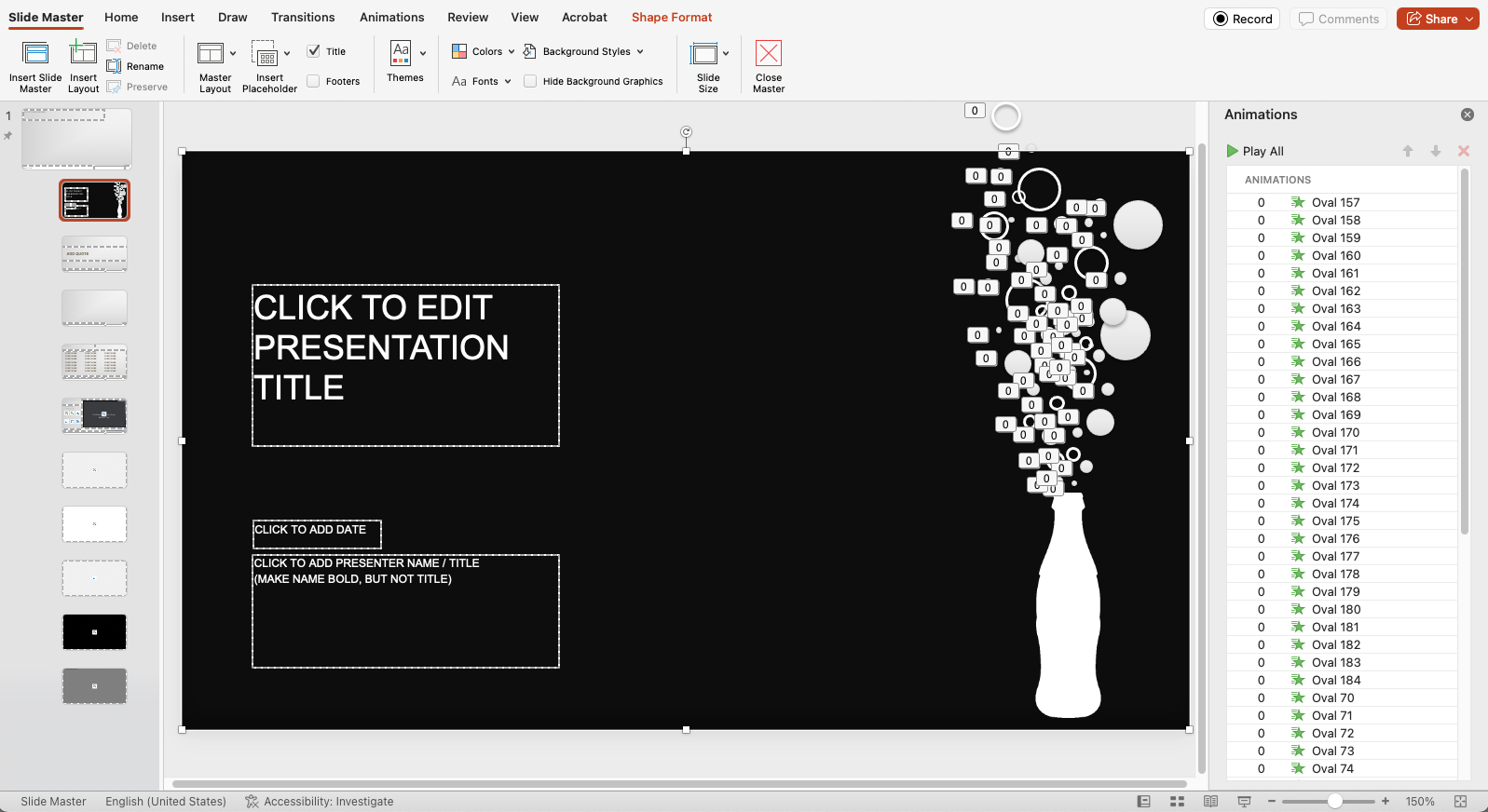The image size is (1488, 812).
Task: Expand the Master Layout dropdown arrow
Action: [x=233, y=53]
